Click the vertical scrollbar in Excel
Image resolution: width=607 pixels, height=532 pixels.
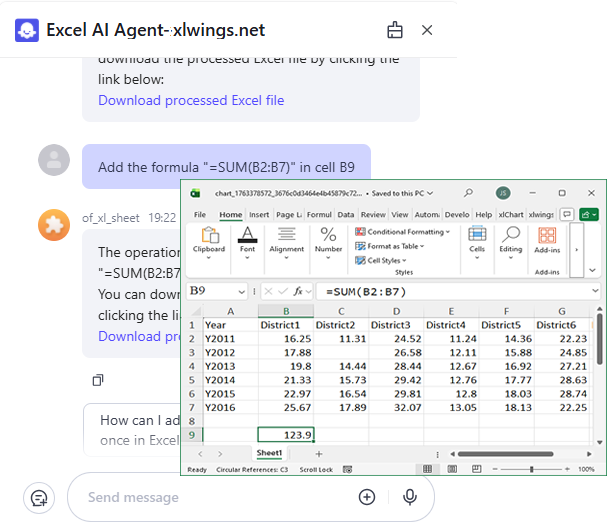pos(599,339)
